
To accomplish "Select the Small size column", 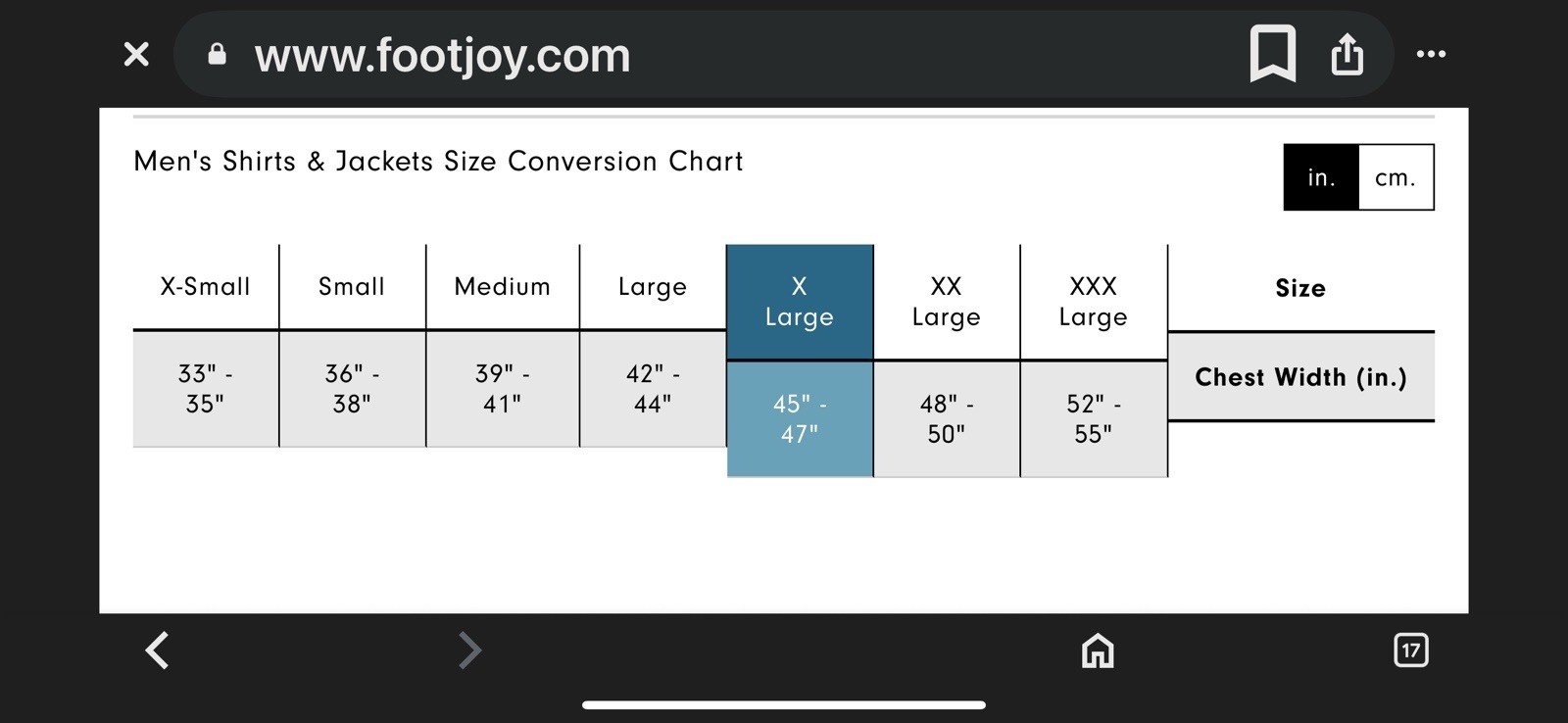I will [x=352, y=287].
